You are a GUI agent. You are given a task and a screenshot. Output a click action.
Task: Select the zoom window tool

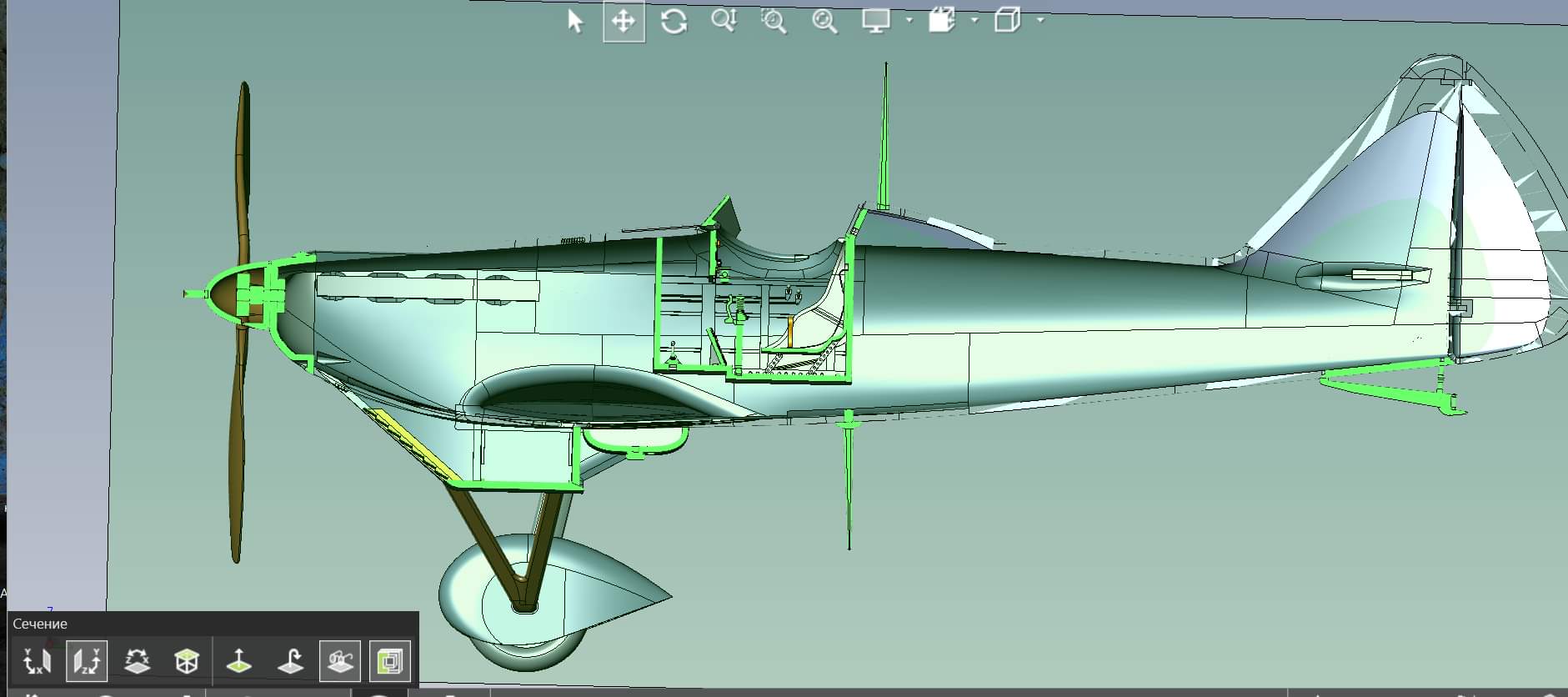point(774,21)
